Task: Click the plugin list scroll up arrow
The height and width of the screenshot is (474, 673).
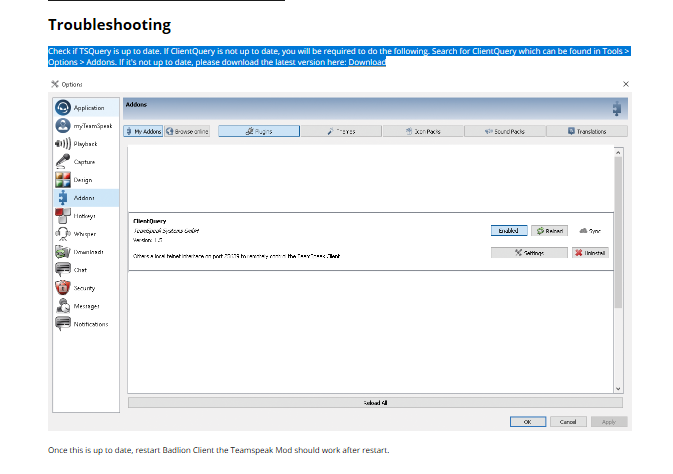Action: [618, 152]
